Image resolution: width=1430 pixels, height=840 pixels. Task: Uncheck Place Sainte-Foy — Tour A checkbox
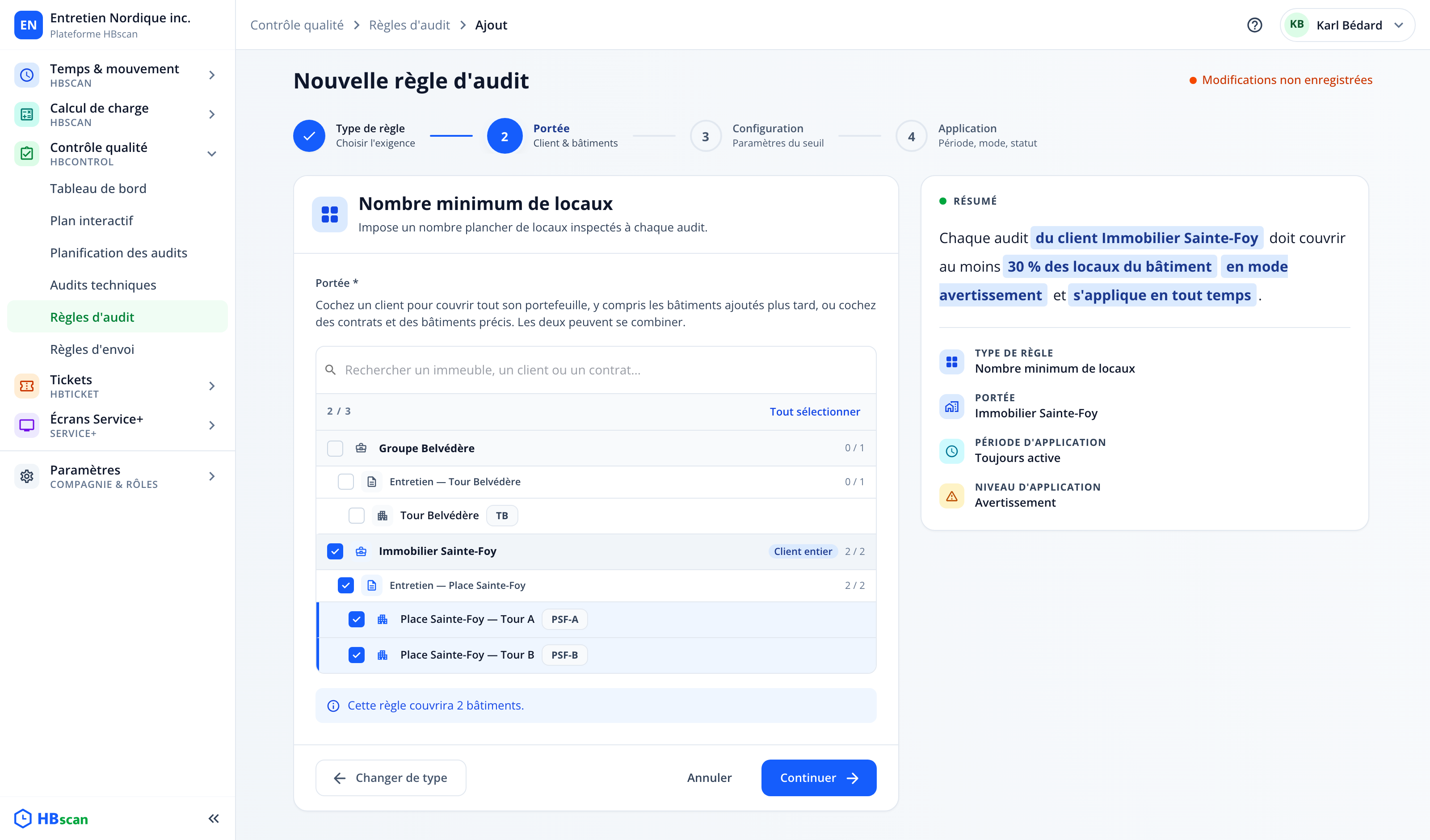click(x=356, y=619)
